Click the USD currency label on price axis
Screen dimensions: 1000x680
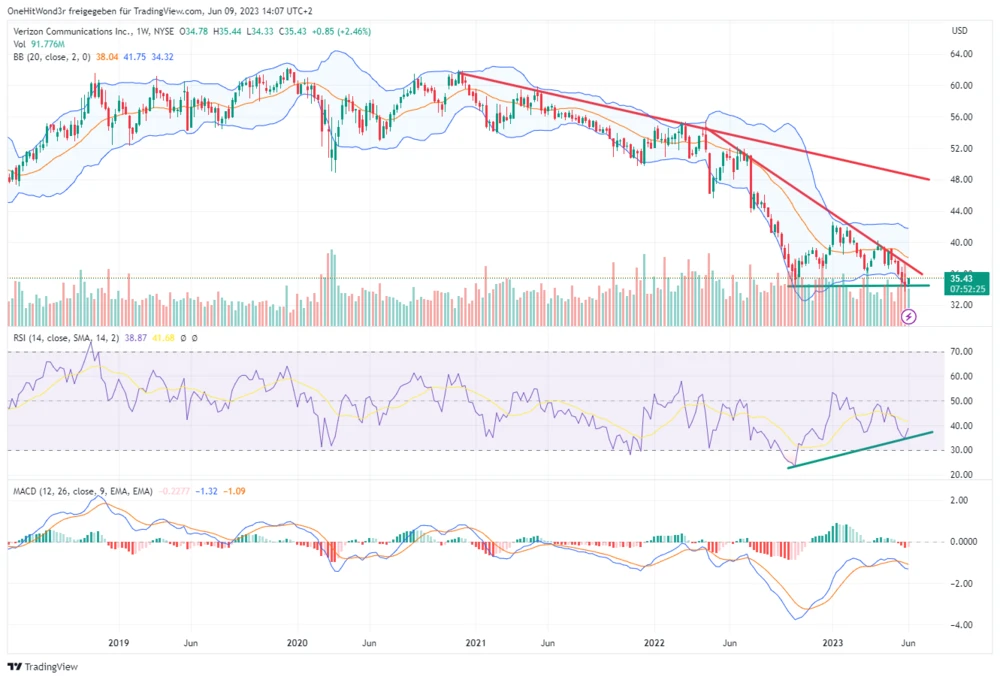click(960, 31)
